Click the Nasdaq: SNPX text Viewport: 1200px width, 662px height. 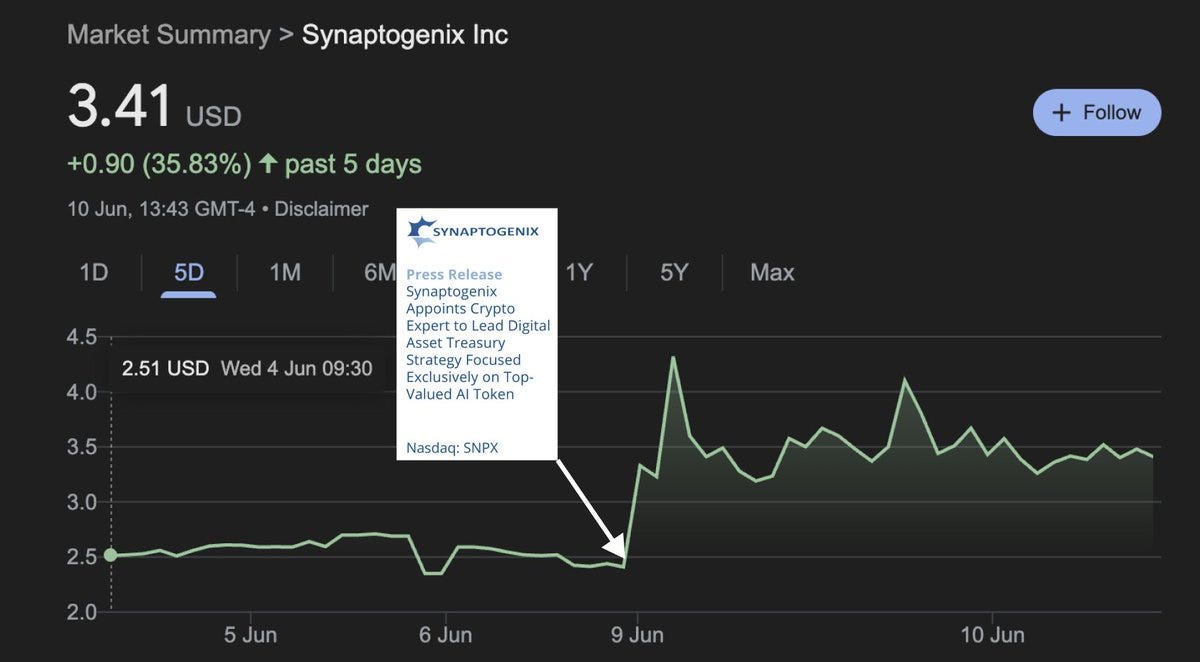452,448
